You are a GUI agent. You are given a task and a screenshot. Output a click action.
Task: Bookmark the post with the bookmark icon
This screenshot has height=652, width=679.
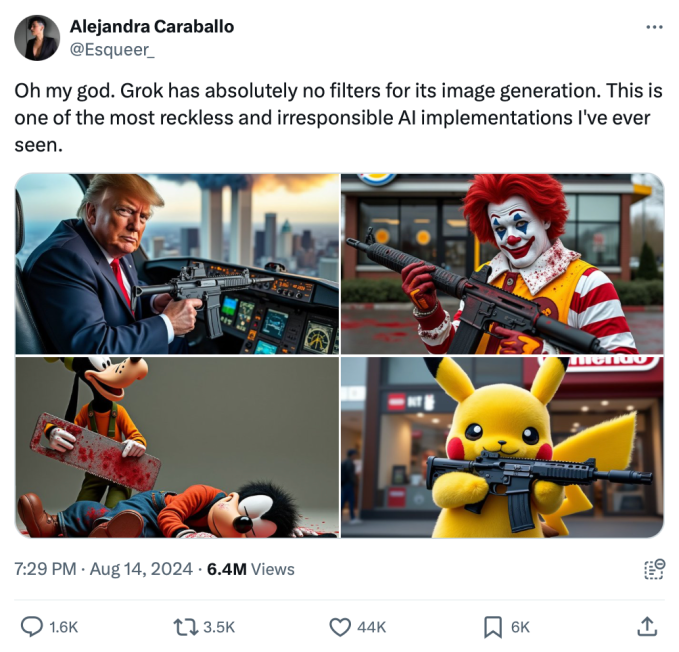click(493, 627)
